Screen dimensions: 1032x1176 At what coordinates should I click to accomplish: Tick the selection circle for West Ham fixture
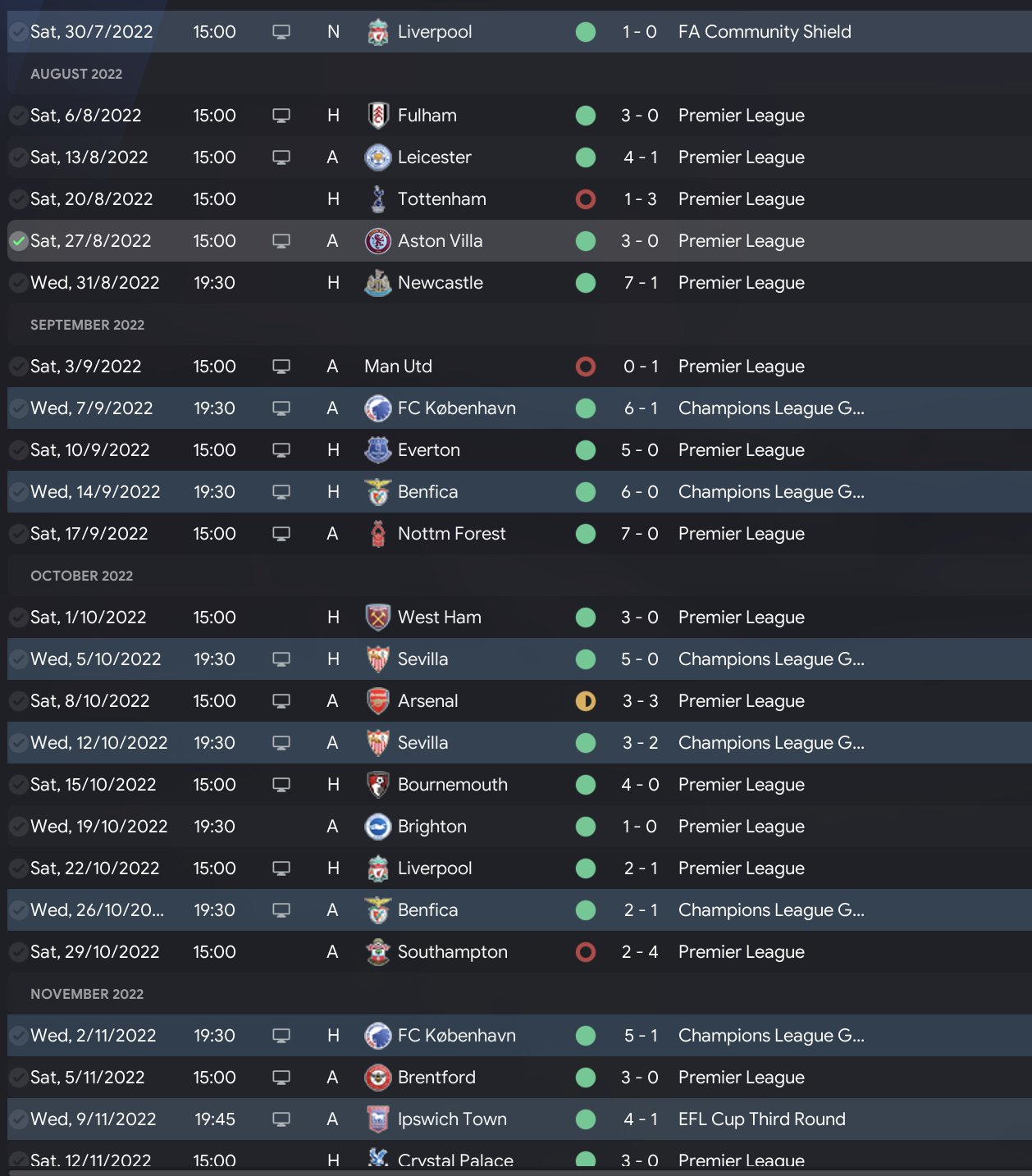pyautogui.click(x=18, y=618)
